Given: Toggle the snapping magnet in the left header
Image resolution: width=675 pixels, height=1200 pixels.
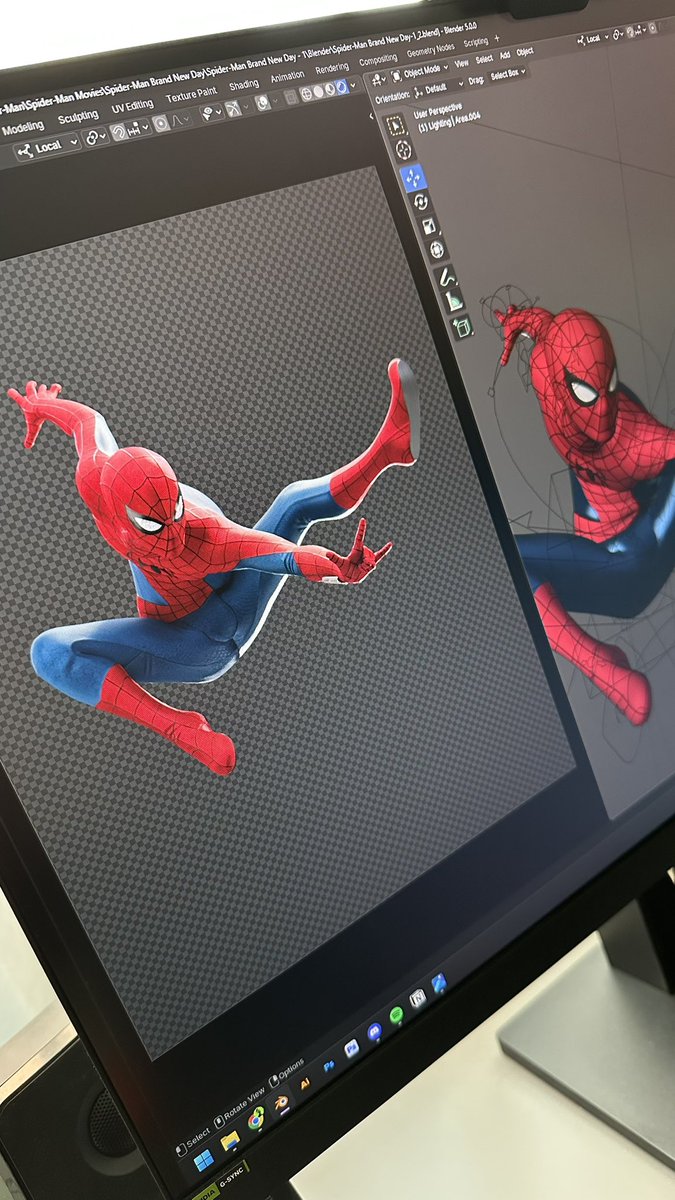Looking at the screenshot, I should [117, 132].
